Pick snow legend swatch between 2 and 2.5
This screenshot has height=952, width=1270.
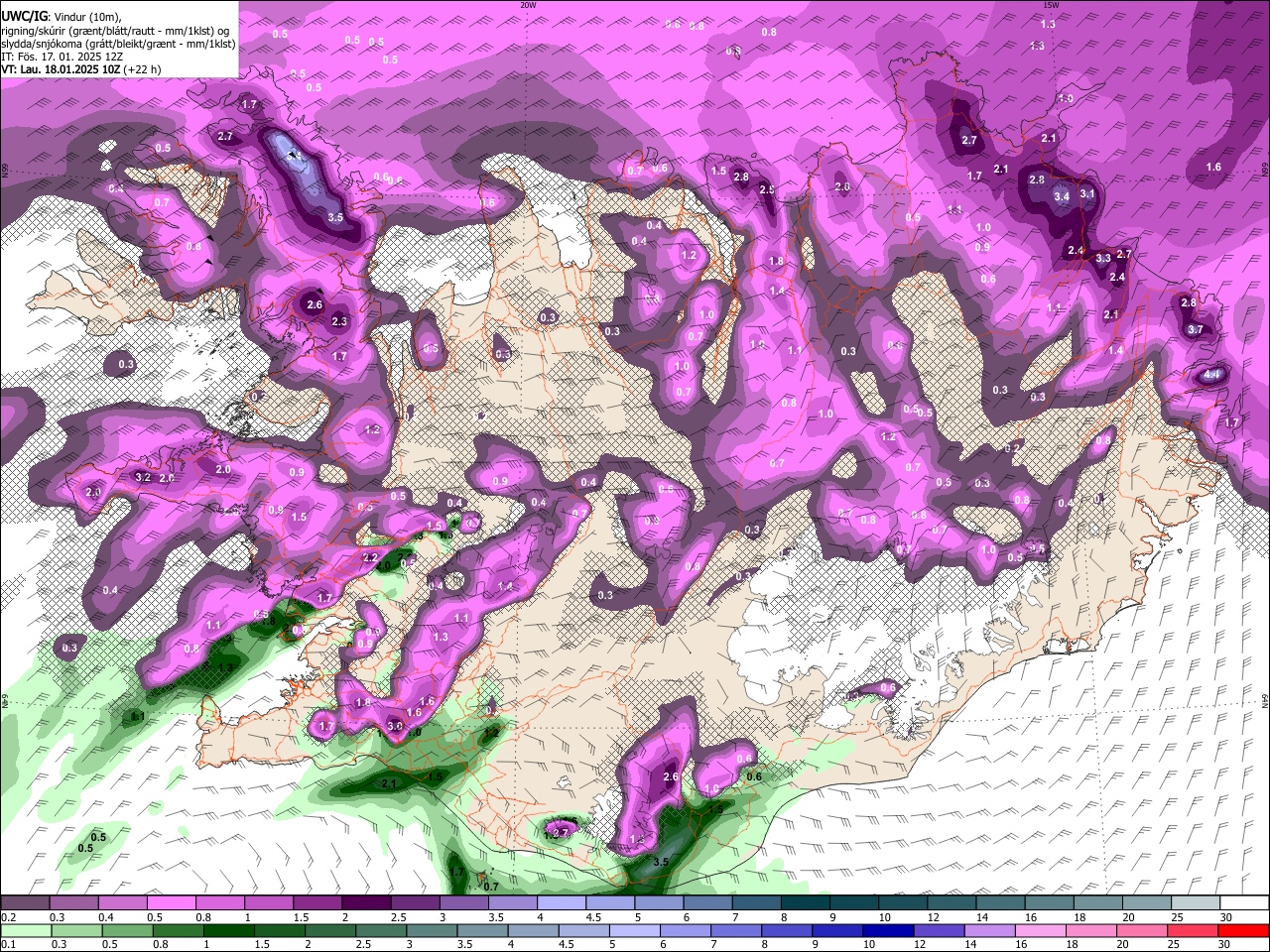click(366, 902)
